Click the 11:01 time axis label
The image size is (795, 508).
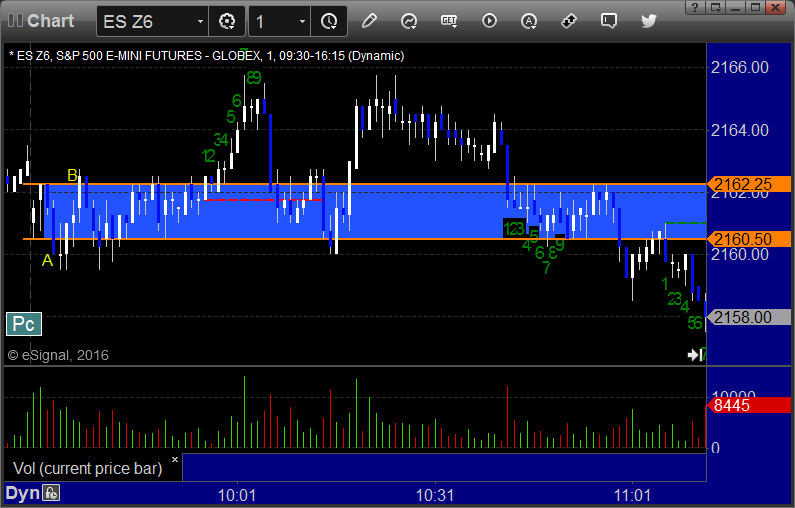point(632,495)
